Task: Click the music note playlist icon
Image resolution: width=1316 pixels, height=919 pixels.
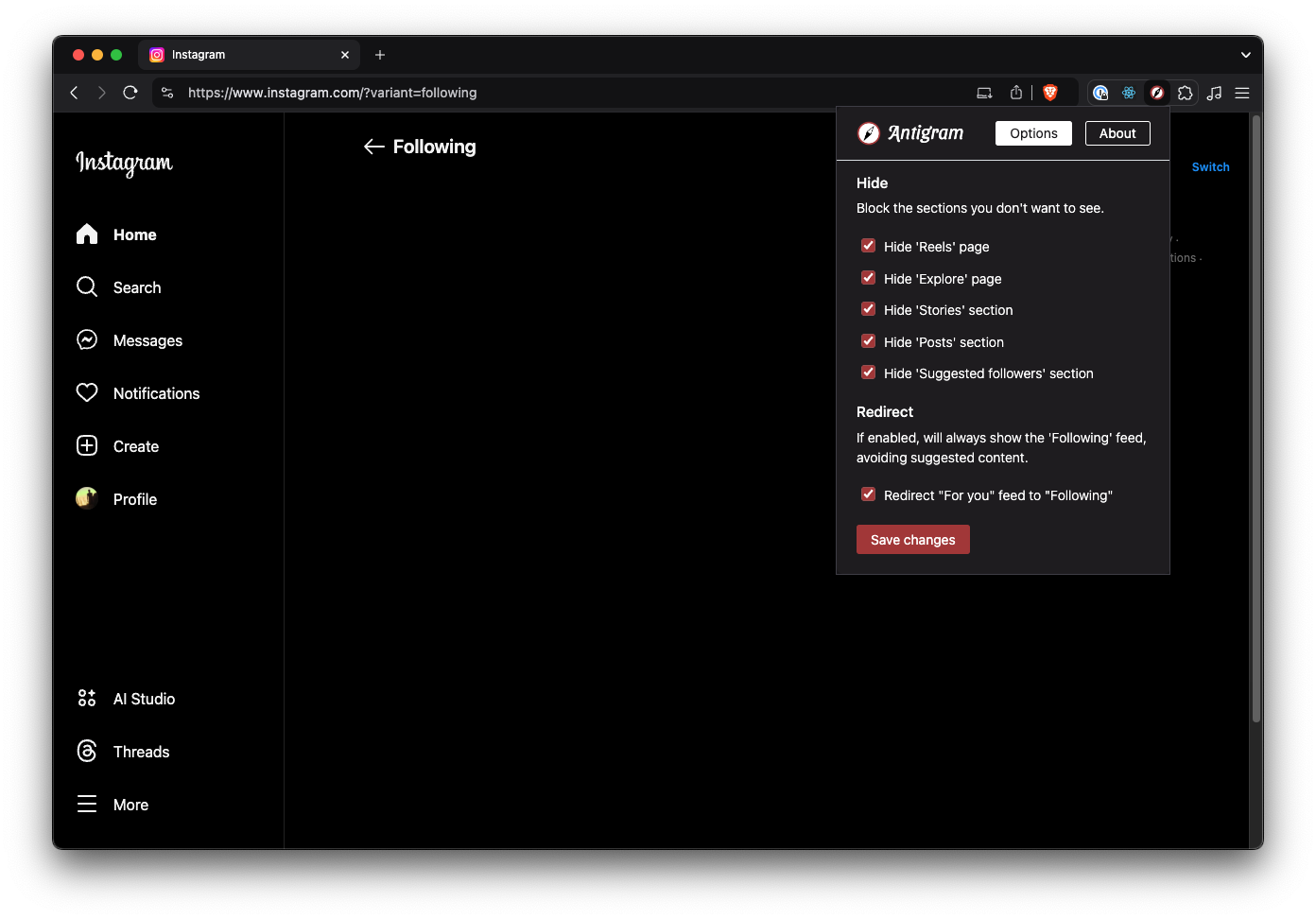Action: click(1215, 93)
